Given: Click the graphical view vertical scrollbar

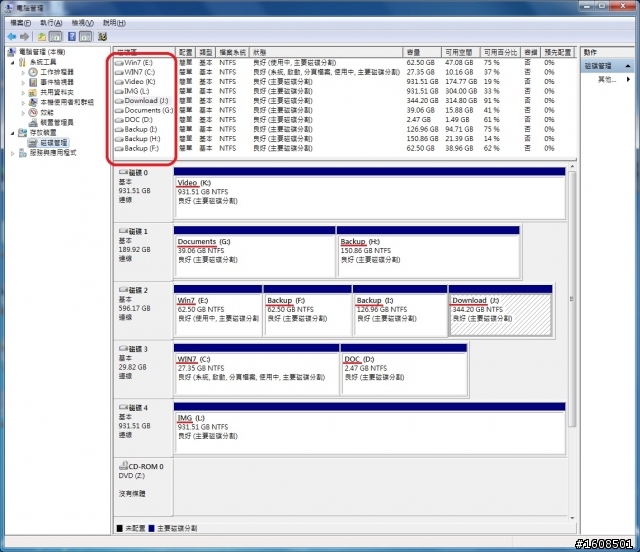Looking at the screenshot, I should point(572,298).
